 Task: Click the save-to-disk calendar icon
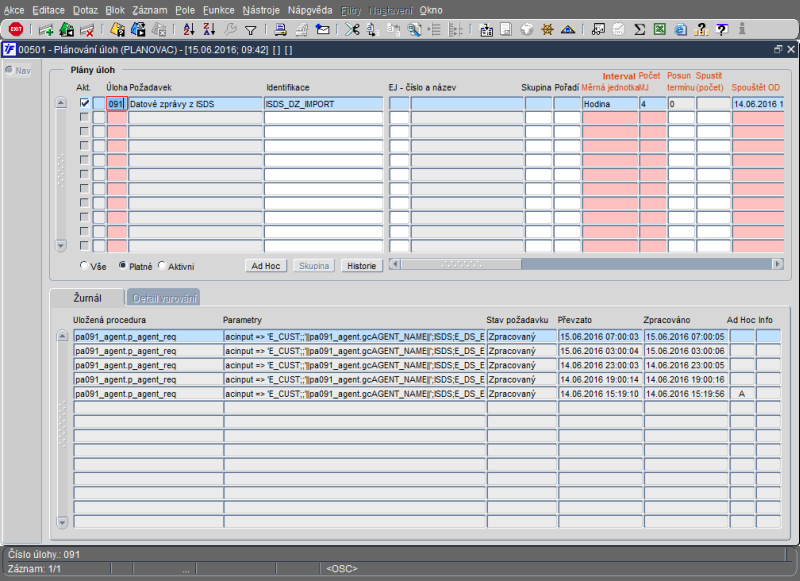[x=486, y=30]
